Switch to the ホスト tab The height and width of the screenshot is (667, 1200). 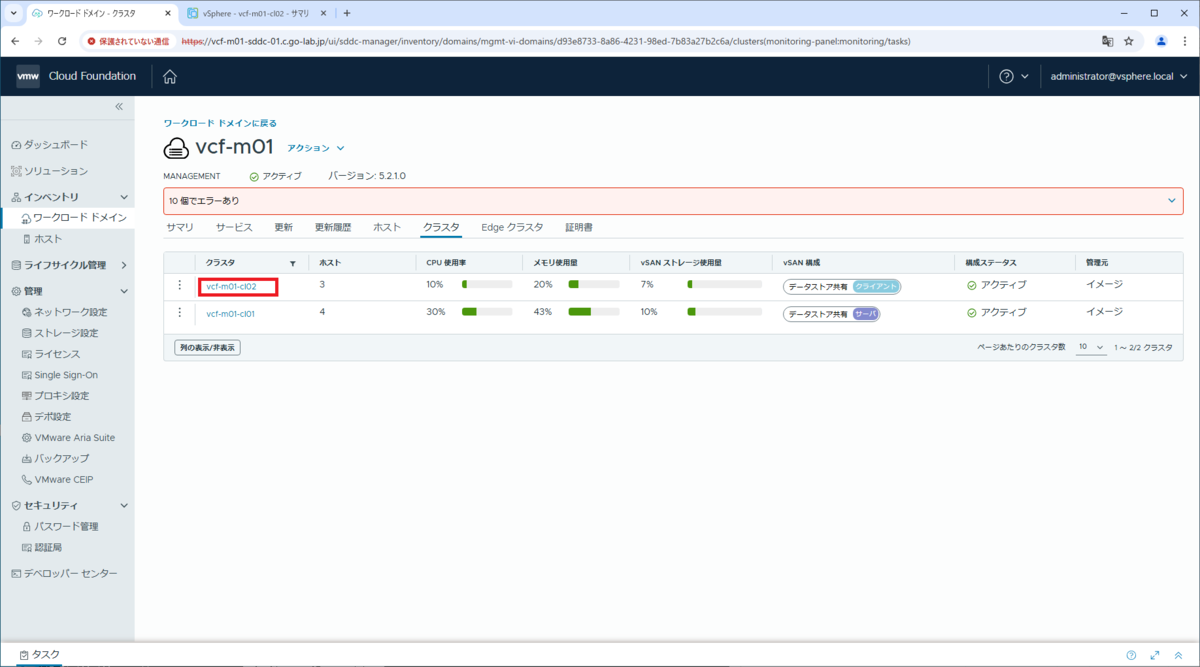point(387,227)
